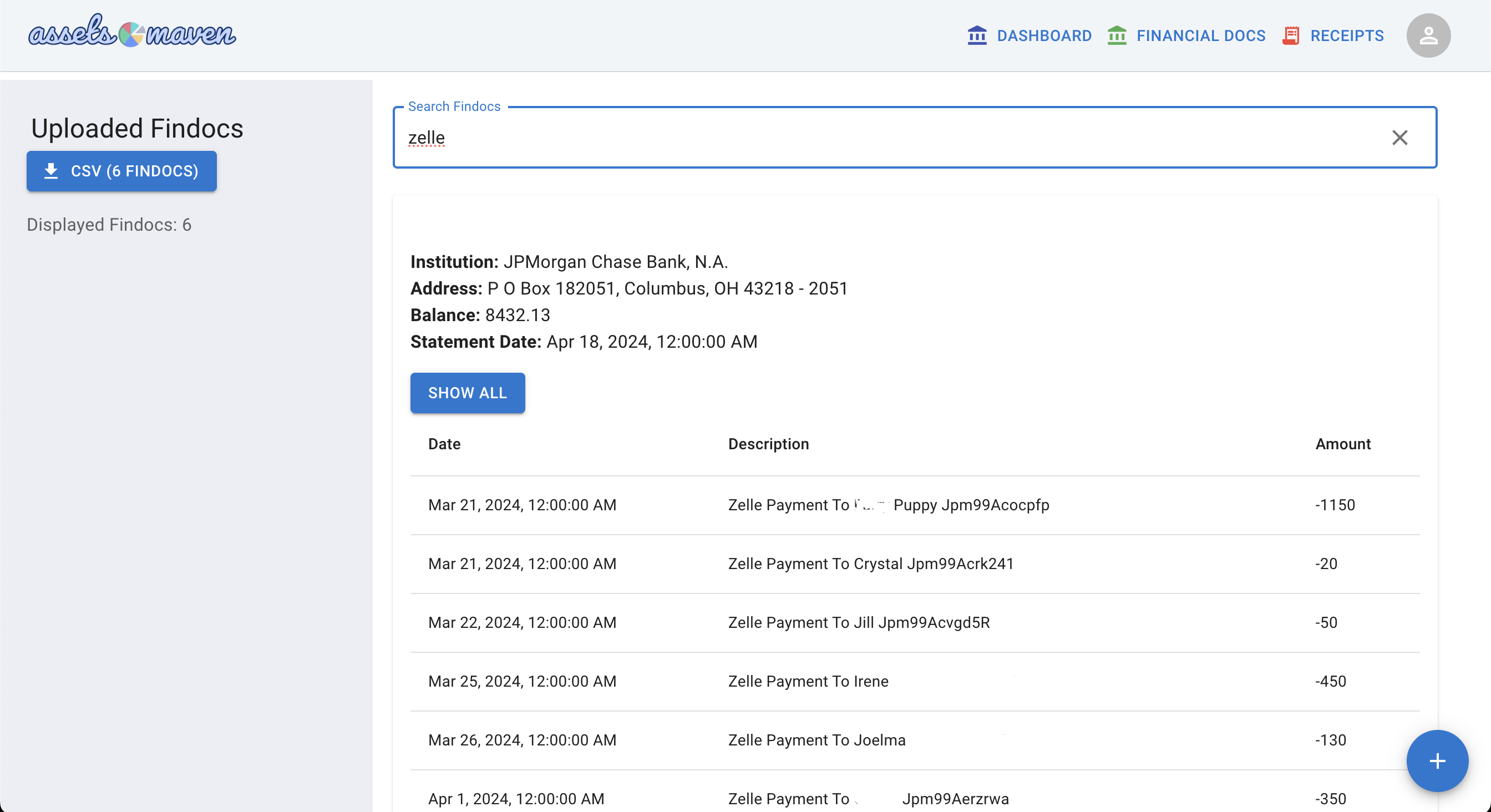This screenshot has height=812, width=1491.
Task: Clear the search with X icon
Action: [x=1399, y=138]
